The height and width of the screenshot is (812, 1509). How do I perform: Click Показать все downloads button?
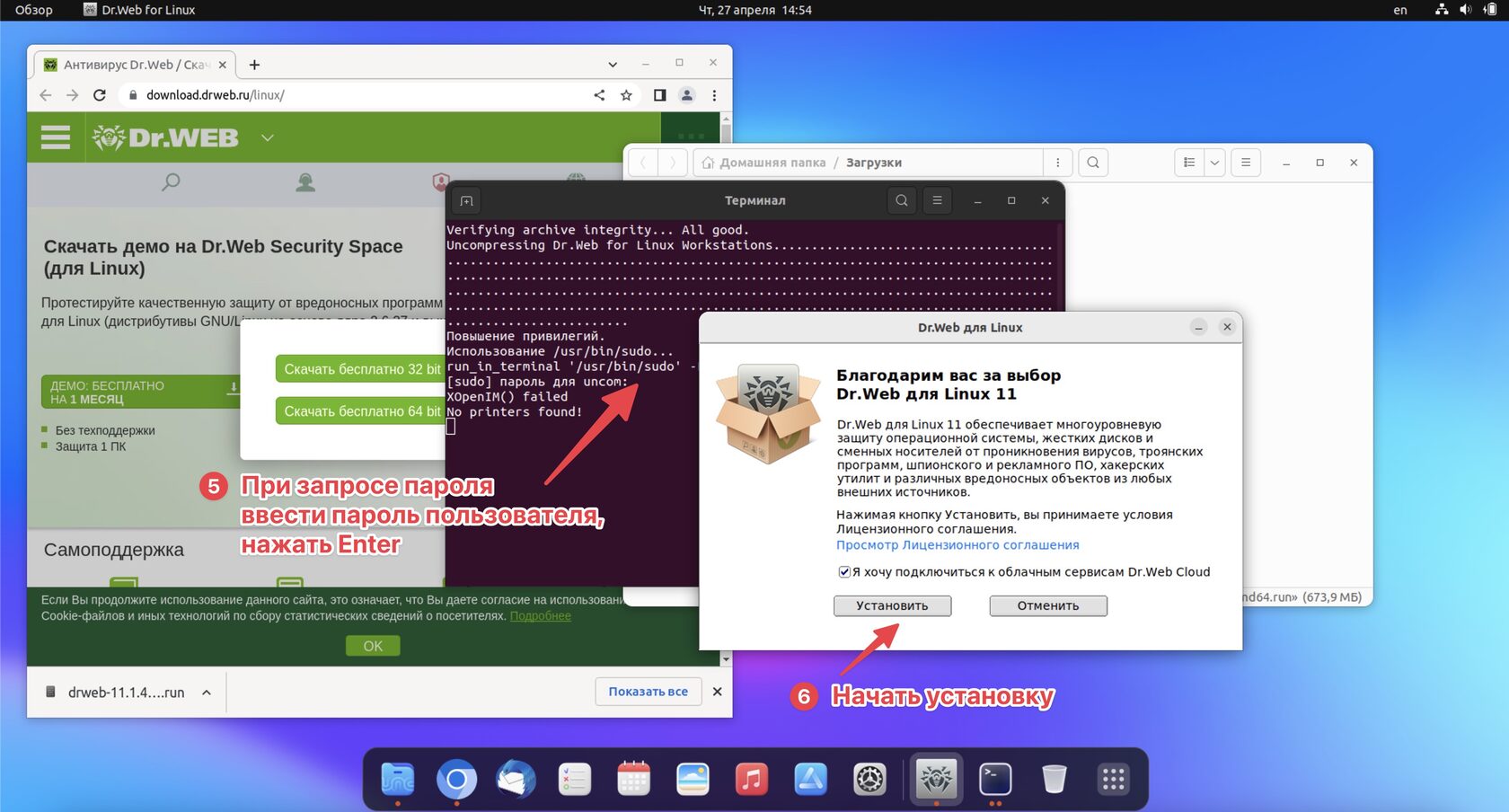pos(648,692)
